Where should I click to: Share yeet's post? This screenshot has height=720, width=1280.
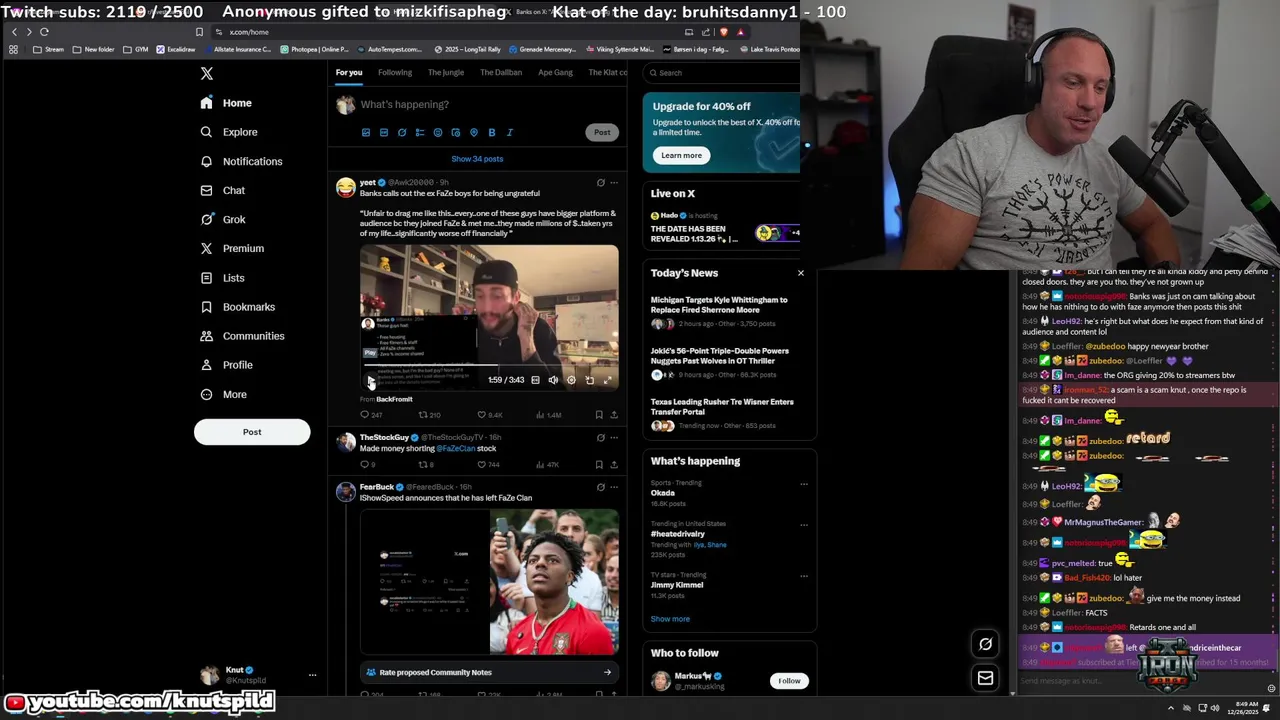pos(614,415)
